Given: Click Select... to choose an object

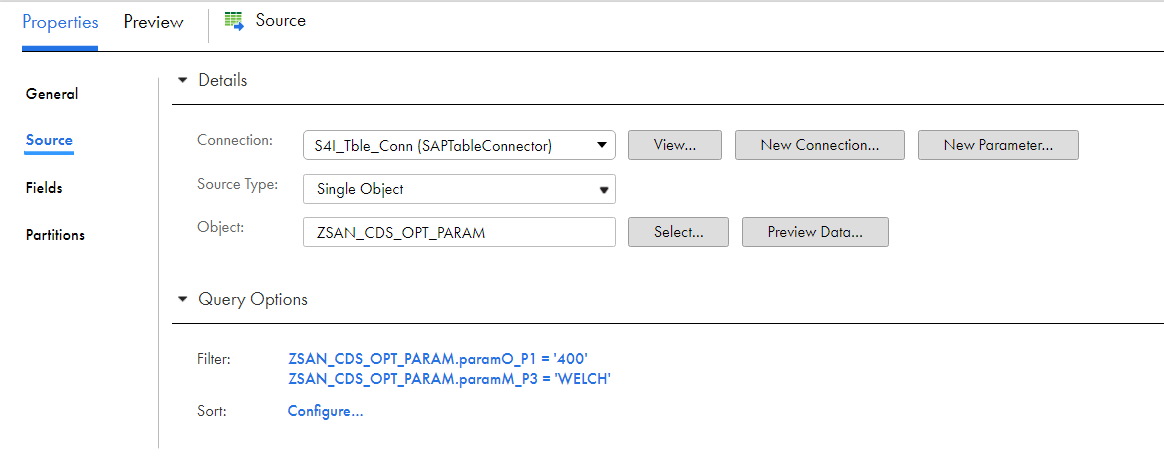Looking at the screenshot, I should coord(679,232).
